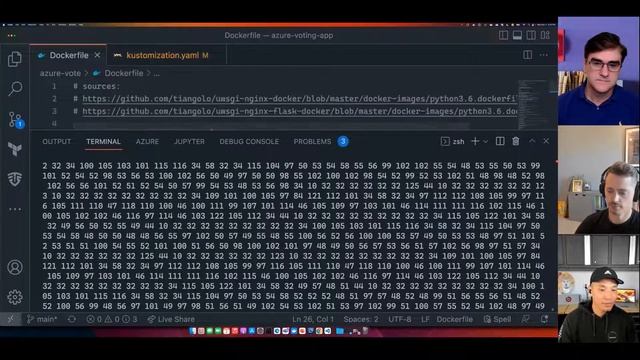
Task: Open the feedback icon in status bar
Action: (526, 319)
